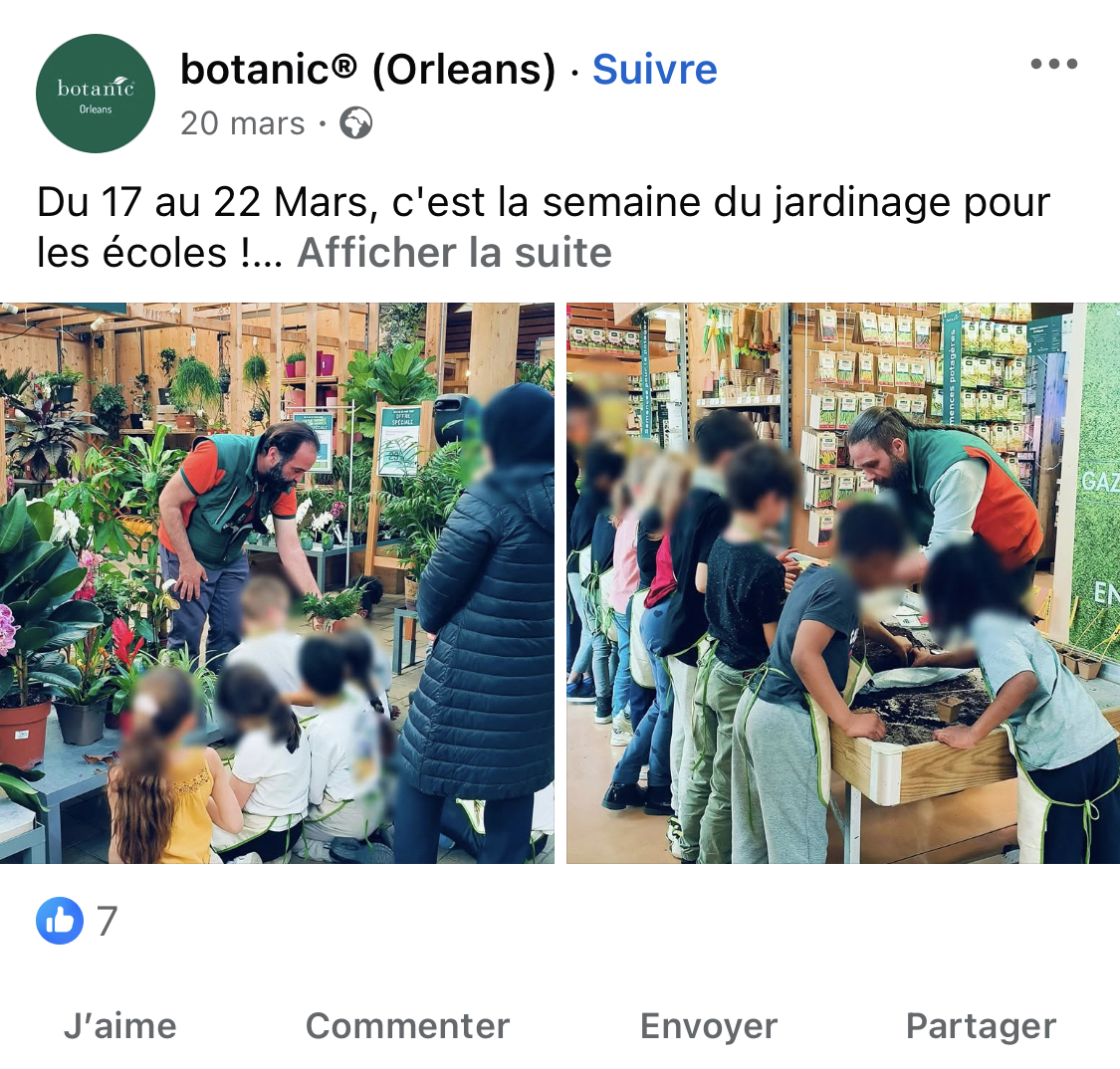Click the post caption about semaine du jardinage
The height and width of the screenshot is (1069, 1120).
[x=543, y=227]
